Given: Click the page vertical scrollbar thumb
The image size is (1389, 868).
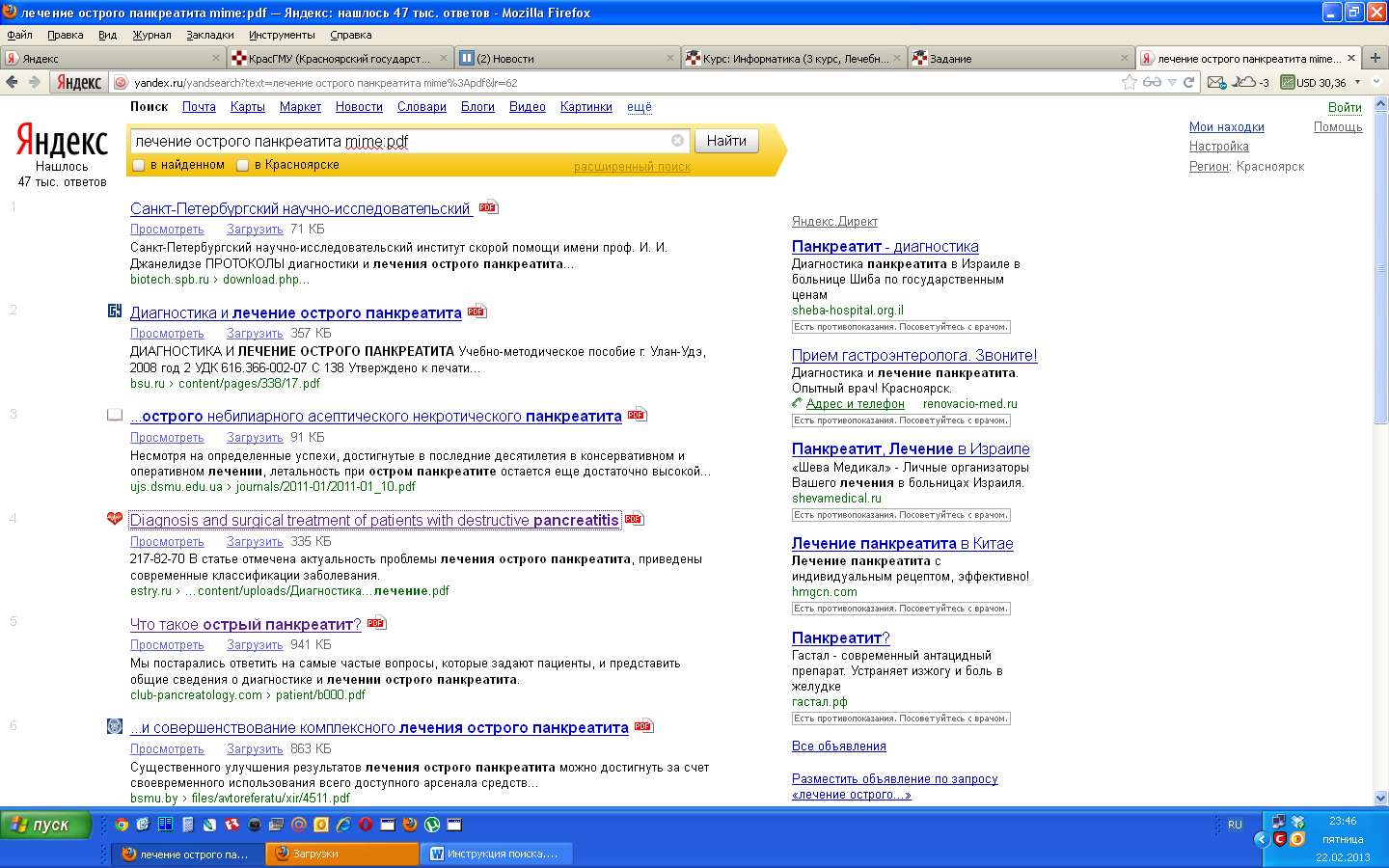Looking at the screenshot, I should point(1380,268).
